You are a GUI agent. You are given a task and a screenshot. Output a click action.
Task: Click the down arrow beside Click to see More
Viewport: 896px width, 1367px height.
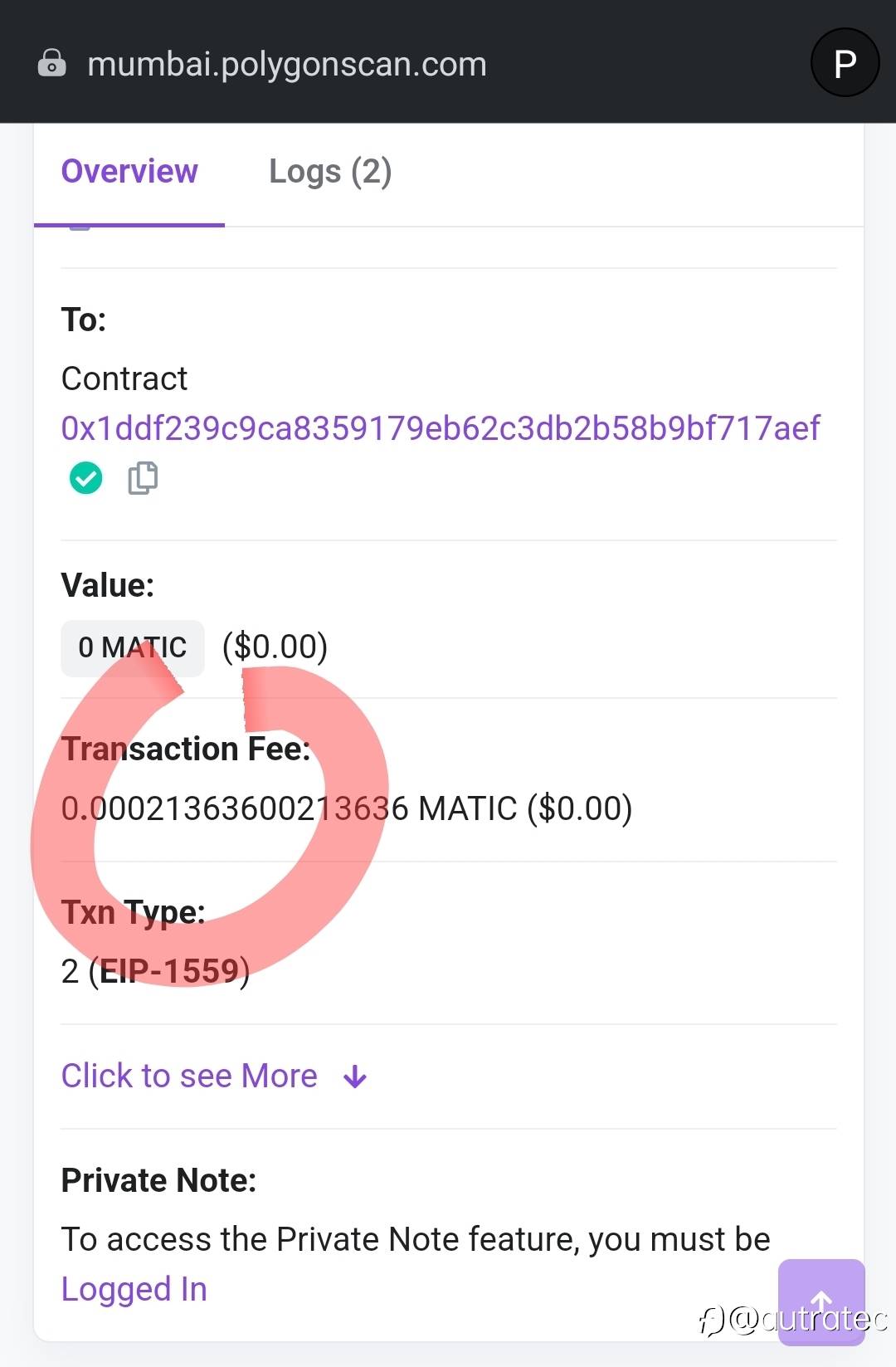pos(355,1077)
